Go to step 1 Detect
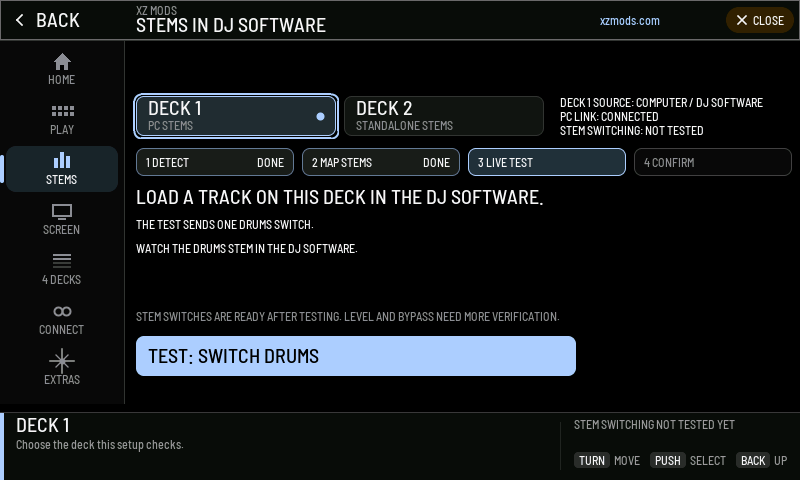 point(215,162)
